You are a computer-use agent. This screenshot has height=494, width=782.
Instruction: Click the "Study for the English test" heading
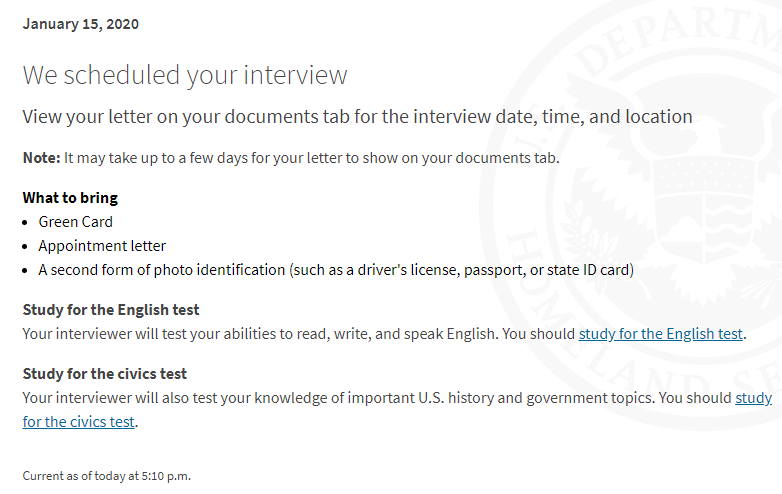click(111, 310)
